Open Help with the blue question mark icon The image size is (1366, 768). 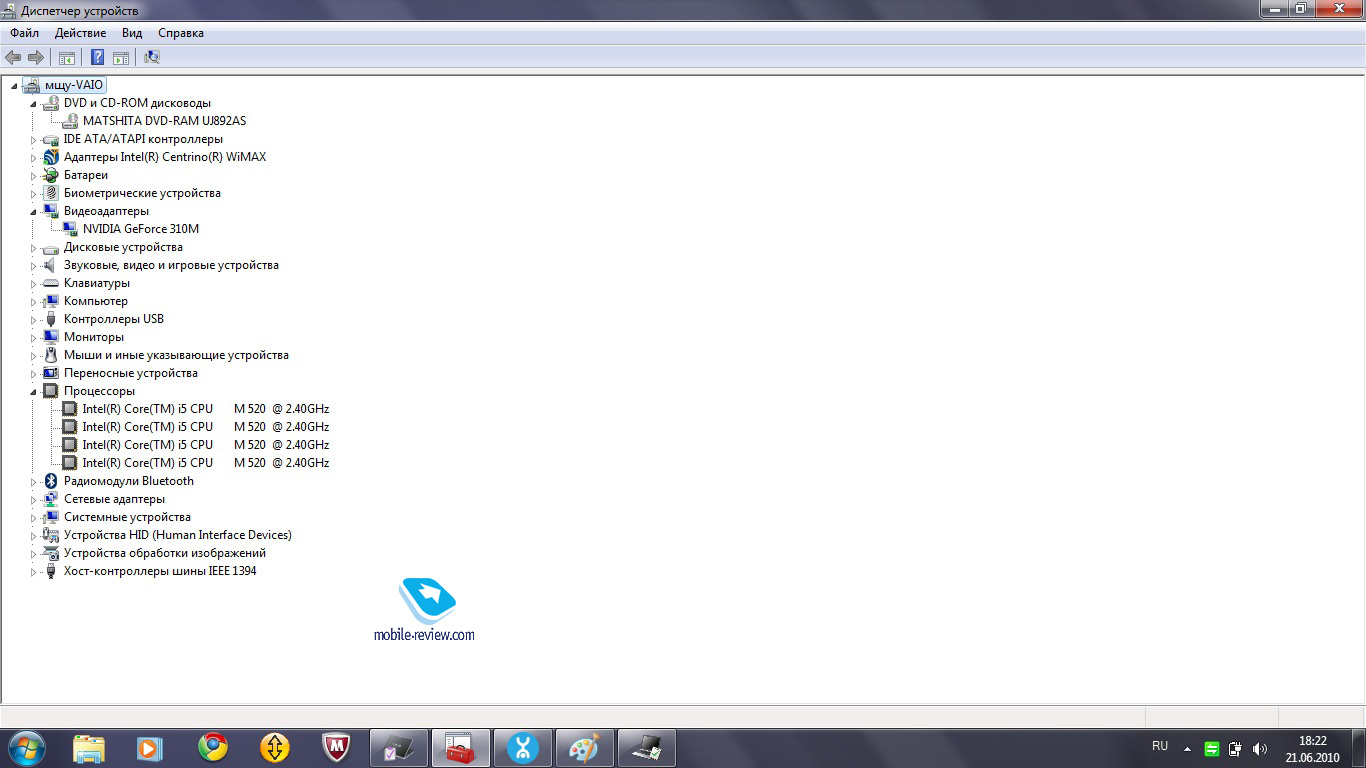tap(98, 57)
